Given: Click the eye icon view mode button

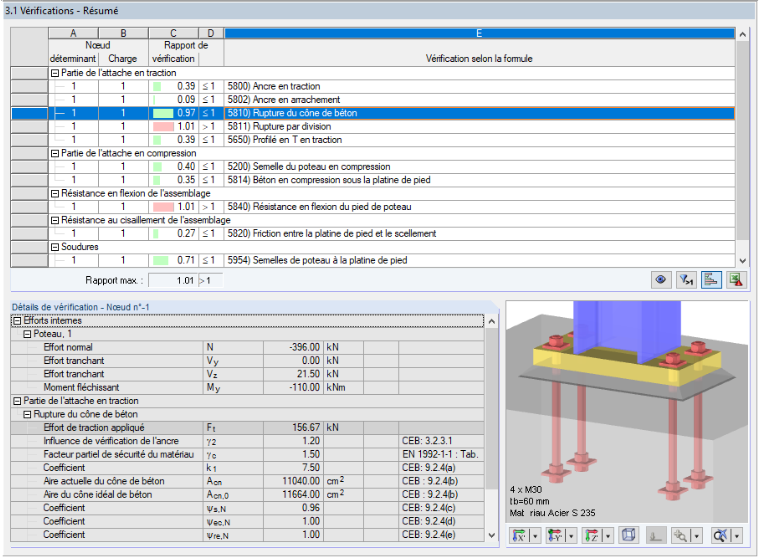Looking at the screenshot, I should pos(660,280).
